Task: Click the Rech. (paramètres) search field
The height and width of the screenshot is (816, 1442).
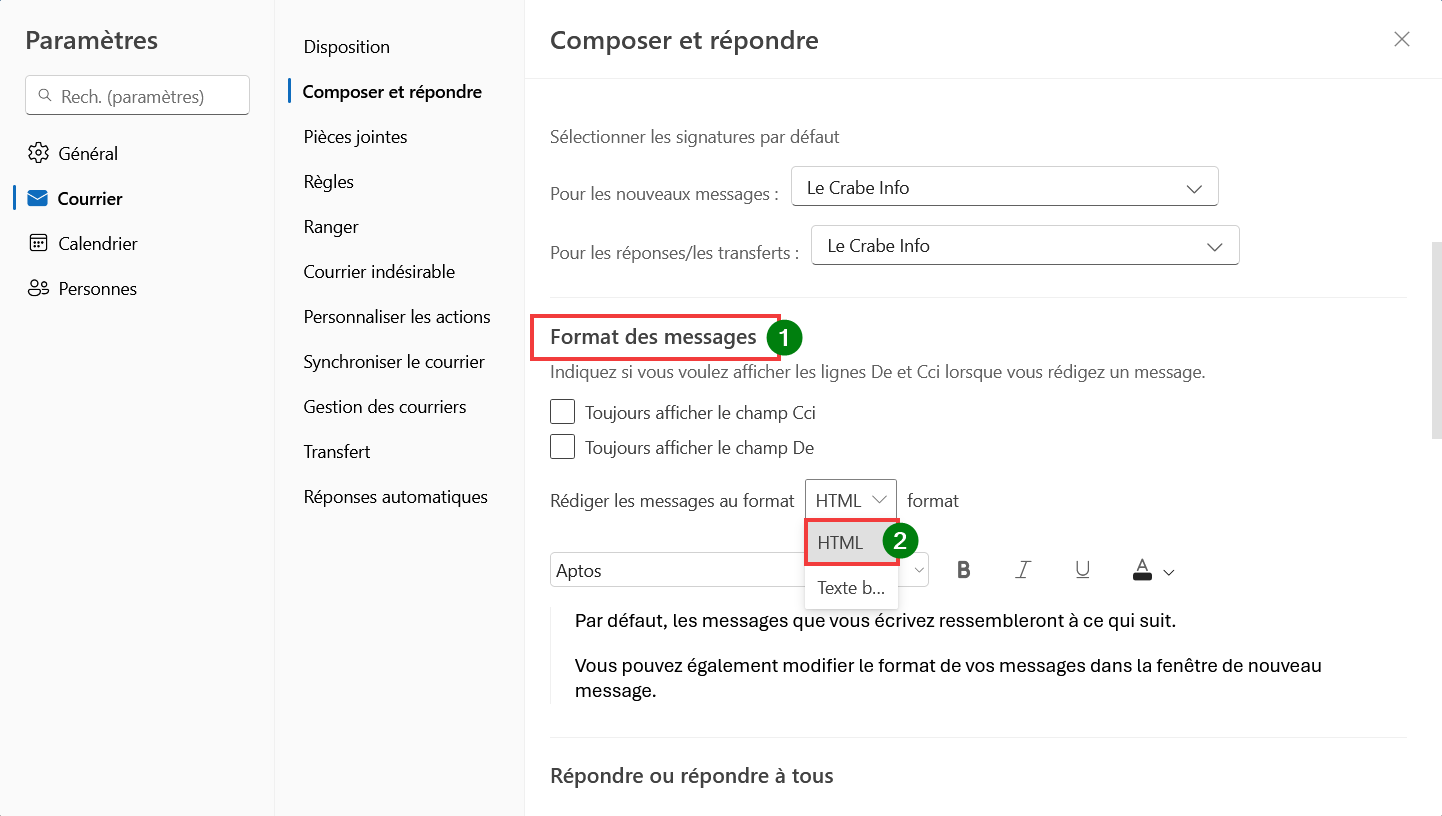Action: [x=137, y=96]
